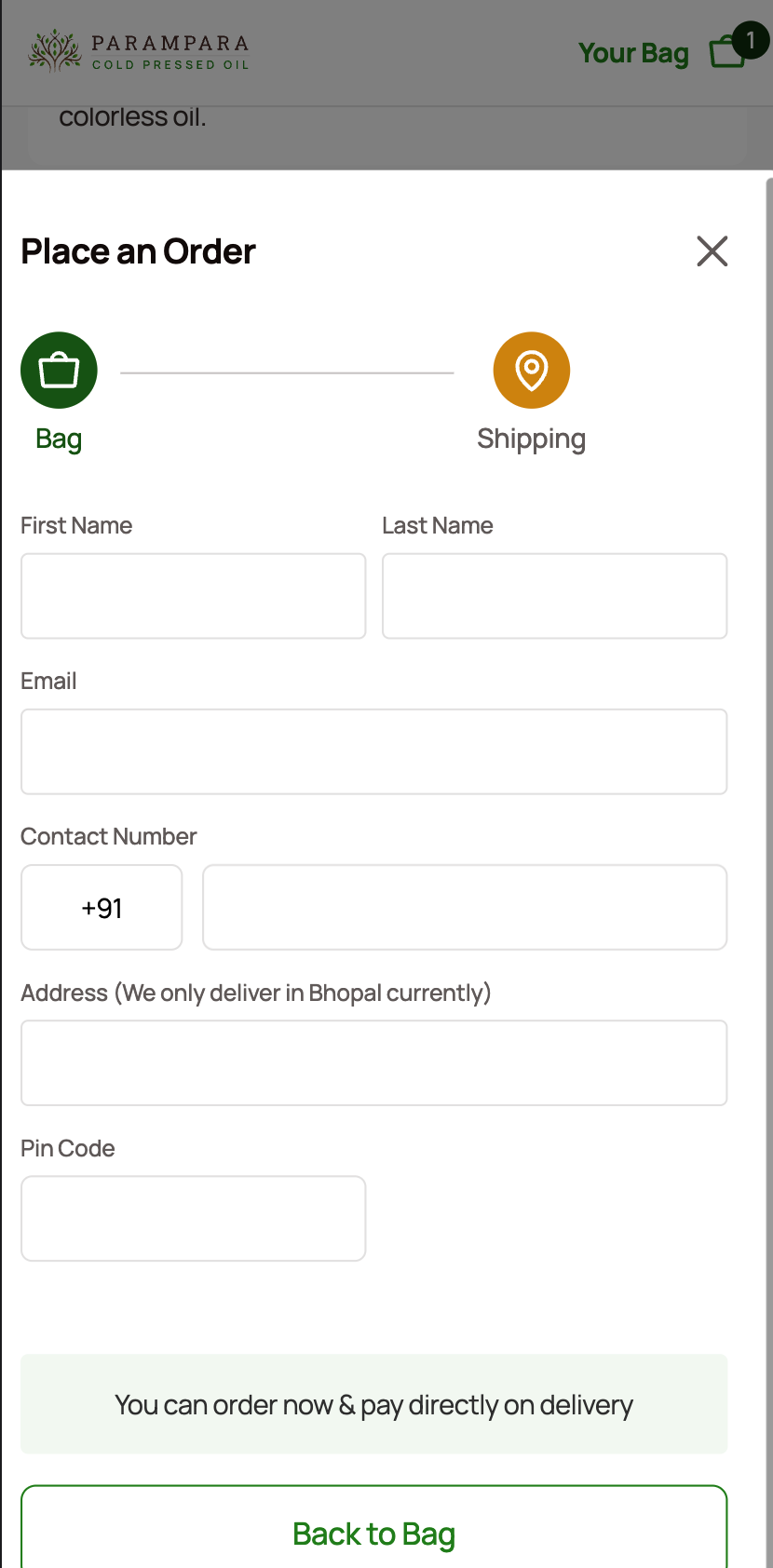Open the shopping bag cart icon
The height and width of the screenshot is (1568, 773).
[x=727, y=52]
